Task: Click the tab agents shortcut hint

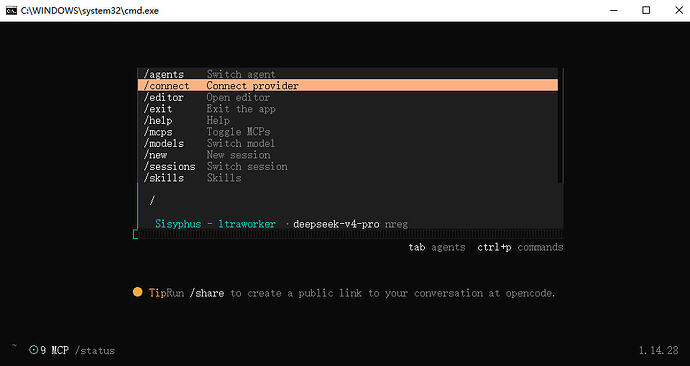Action: coord(437,247)
